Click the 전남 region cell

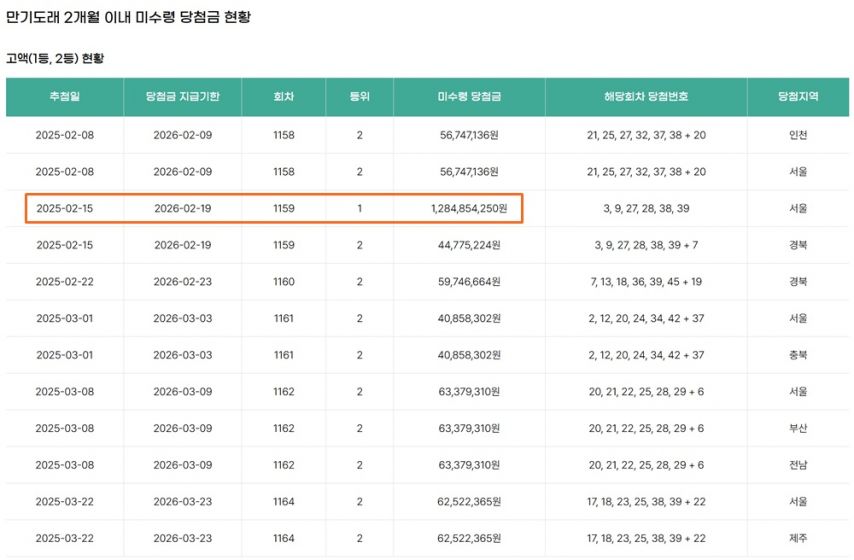[798, 465]
